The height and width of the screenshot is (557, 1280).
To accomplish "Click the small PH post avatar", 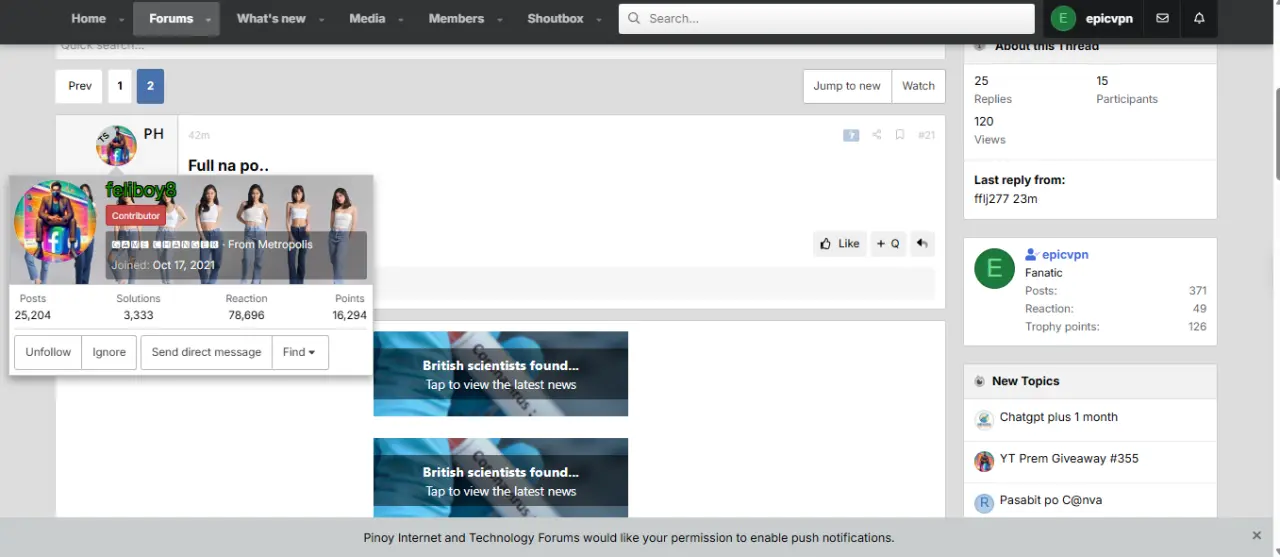I will (116, 146).
